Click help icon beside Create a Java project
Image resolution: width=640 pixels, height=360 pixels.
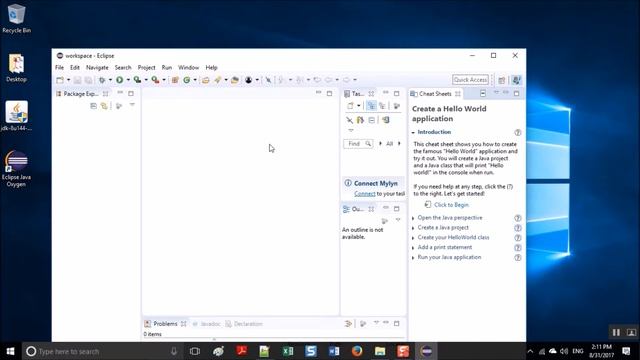pyautogui.click(x=518, y=228)
